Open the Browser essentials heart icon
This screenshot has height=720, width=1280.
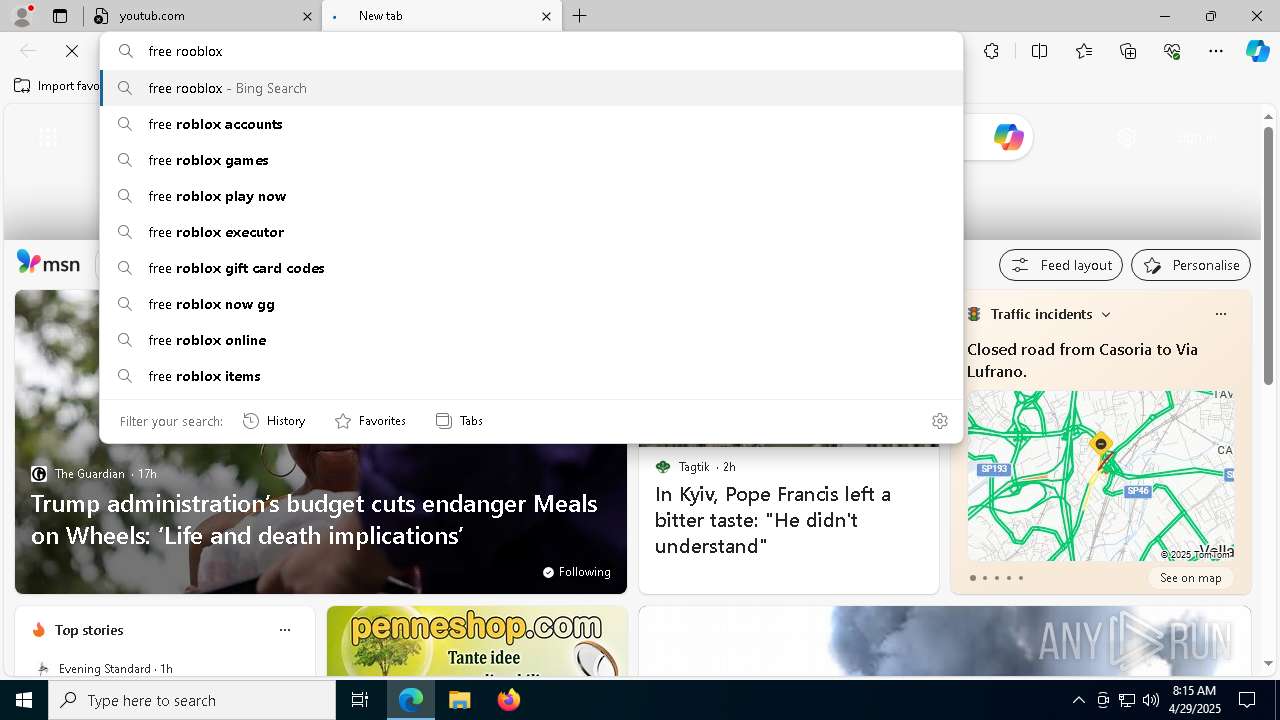[x=1172, y=51]
